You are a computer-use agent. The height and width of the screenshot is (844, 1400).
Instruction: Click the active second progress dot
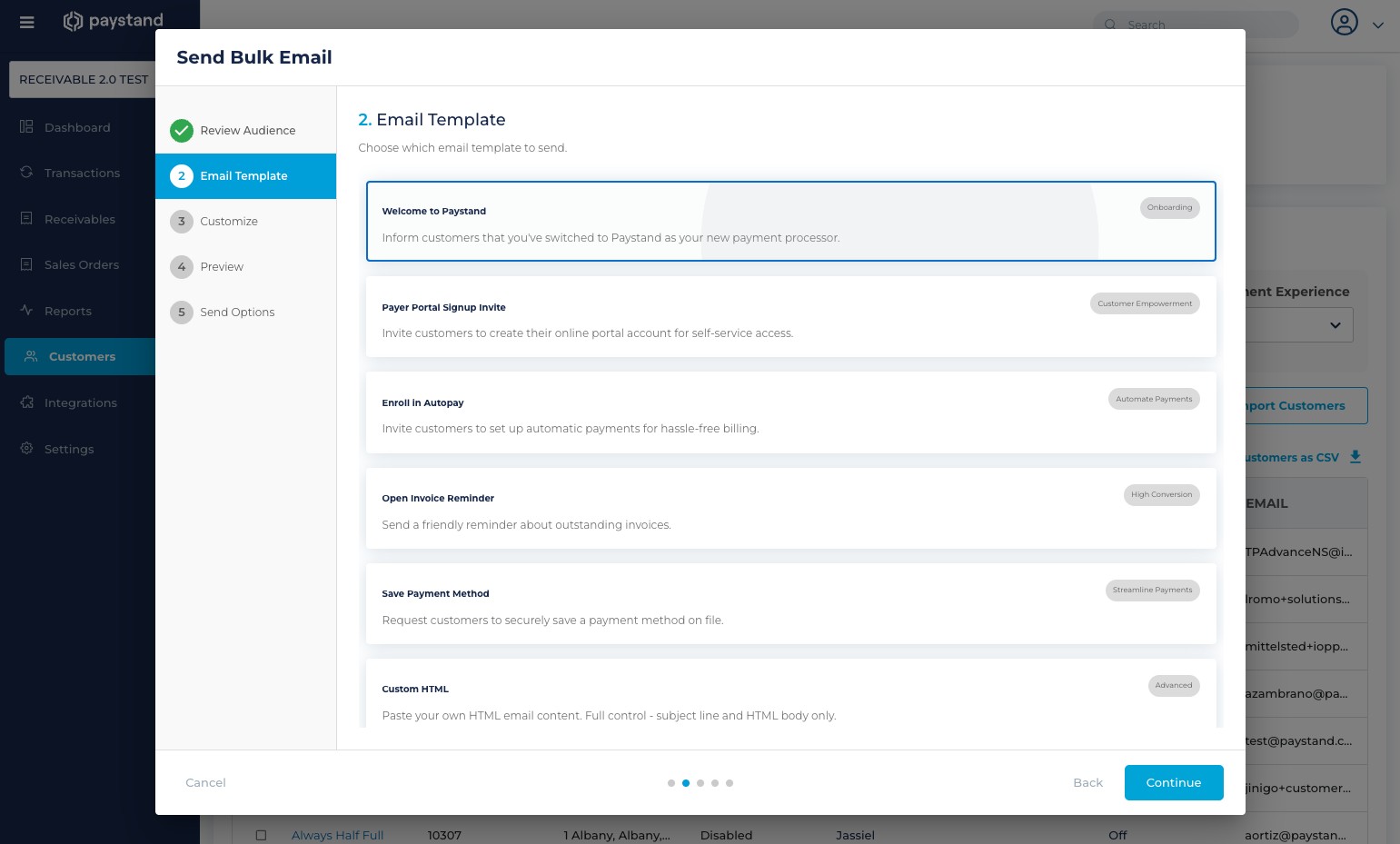click(x=686, y=782)
